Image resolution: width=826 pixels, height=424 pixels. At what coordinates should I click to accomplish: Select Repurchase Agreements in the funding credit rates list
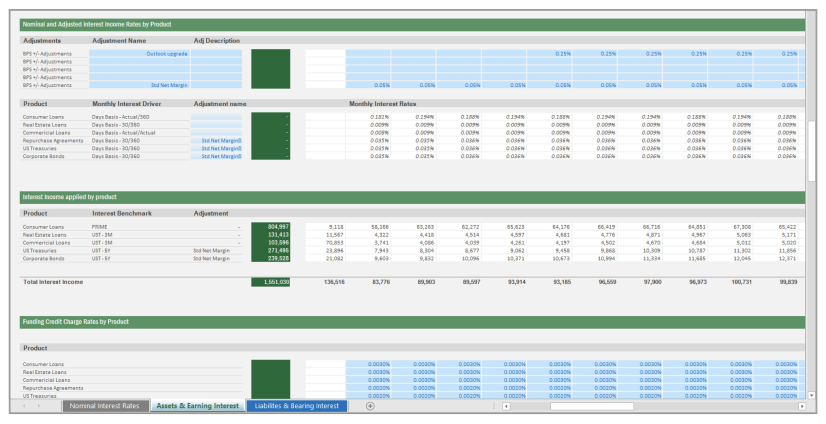click(53, 388)
